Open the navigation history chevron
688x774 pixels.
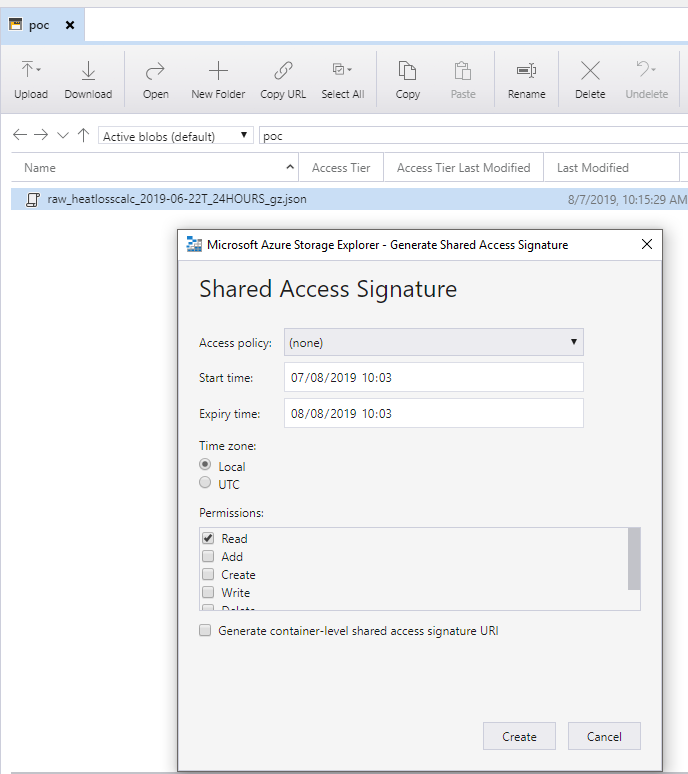click(63, 135)
